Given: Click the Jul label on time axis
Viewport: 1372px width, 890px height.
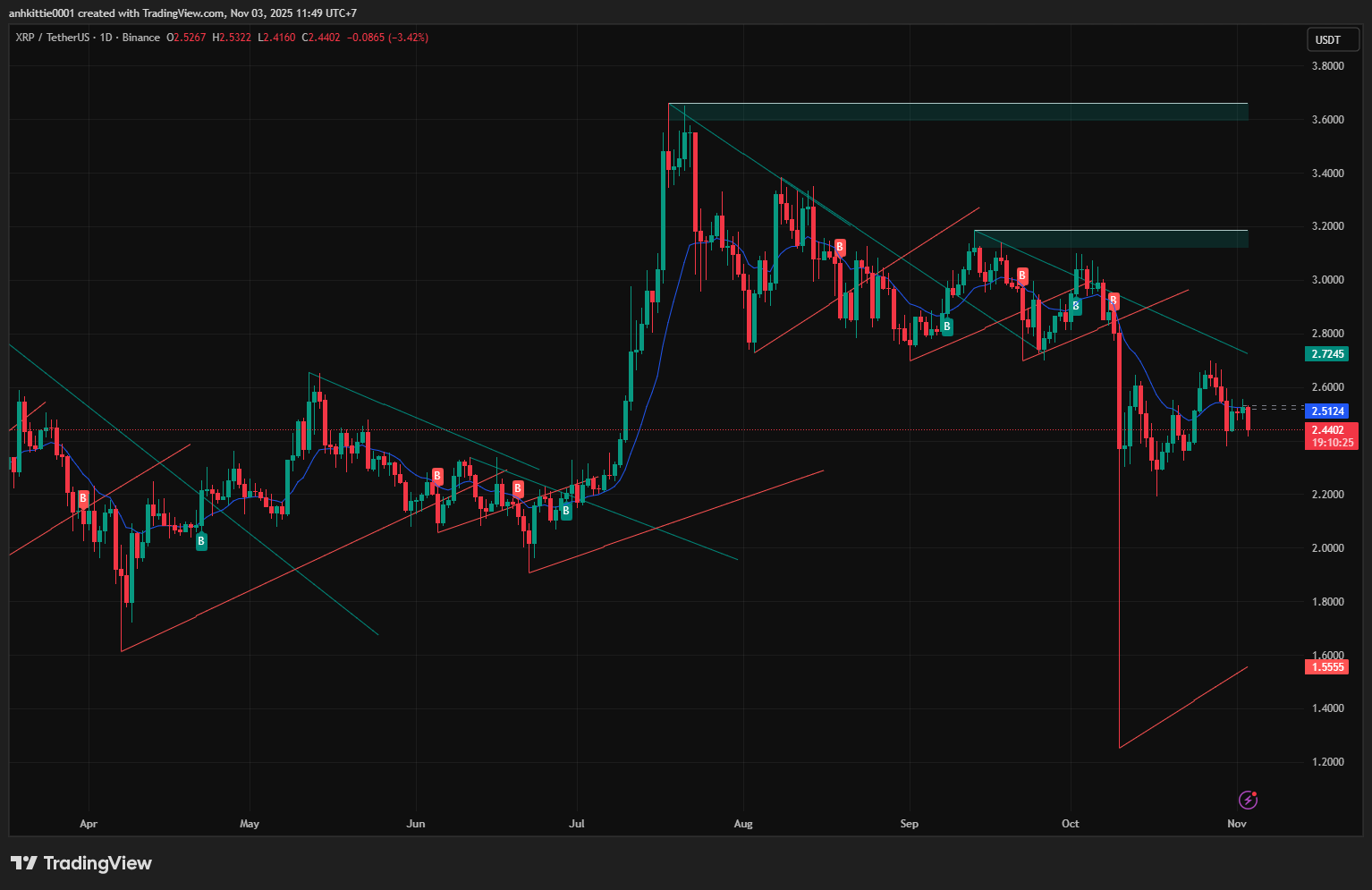Looking at the screenshot, I should (x=577, y=824).
